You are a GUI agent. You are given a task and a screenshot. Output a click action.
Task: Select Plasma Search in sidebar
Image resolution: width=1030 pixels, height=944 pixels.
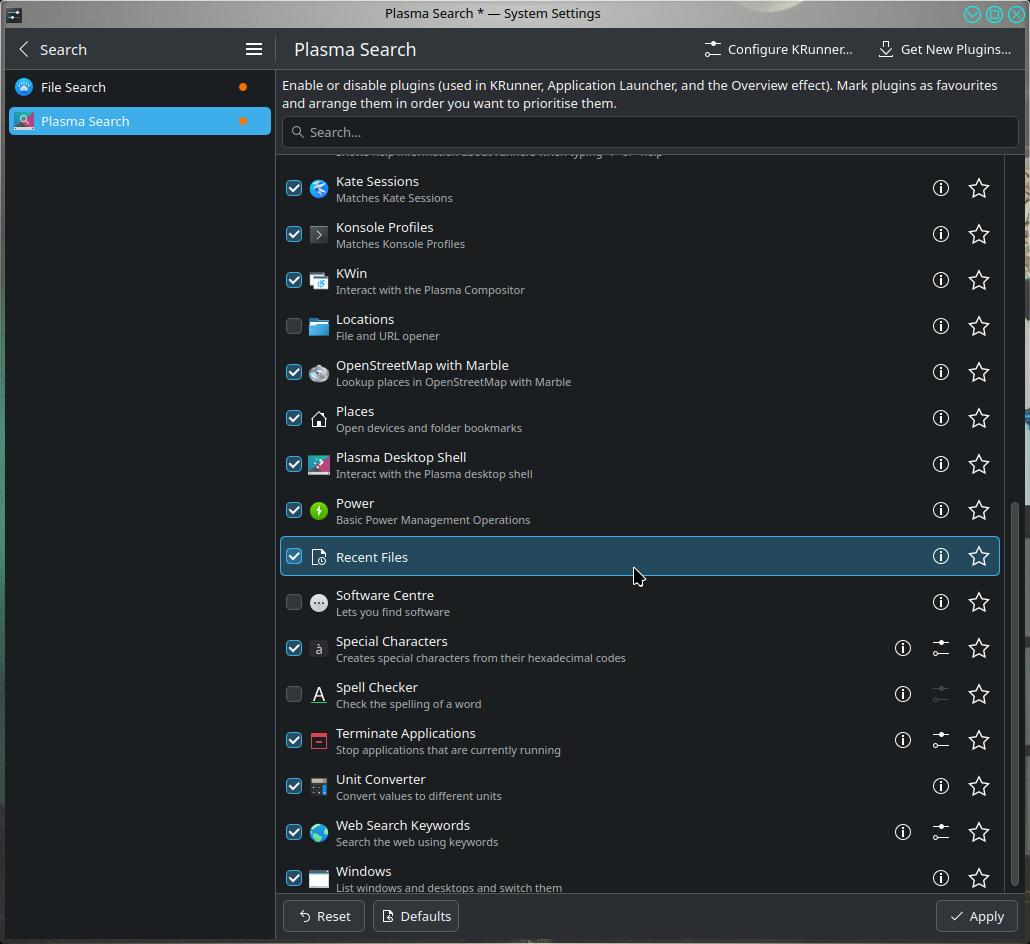(x=139, y=122)
